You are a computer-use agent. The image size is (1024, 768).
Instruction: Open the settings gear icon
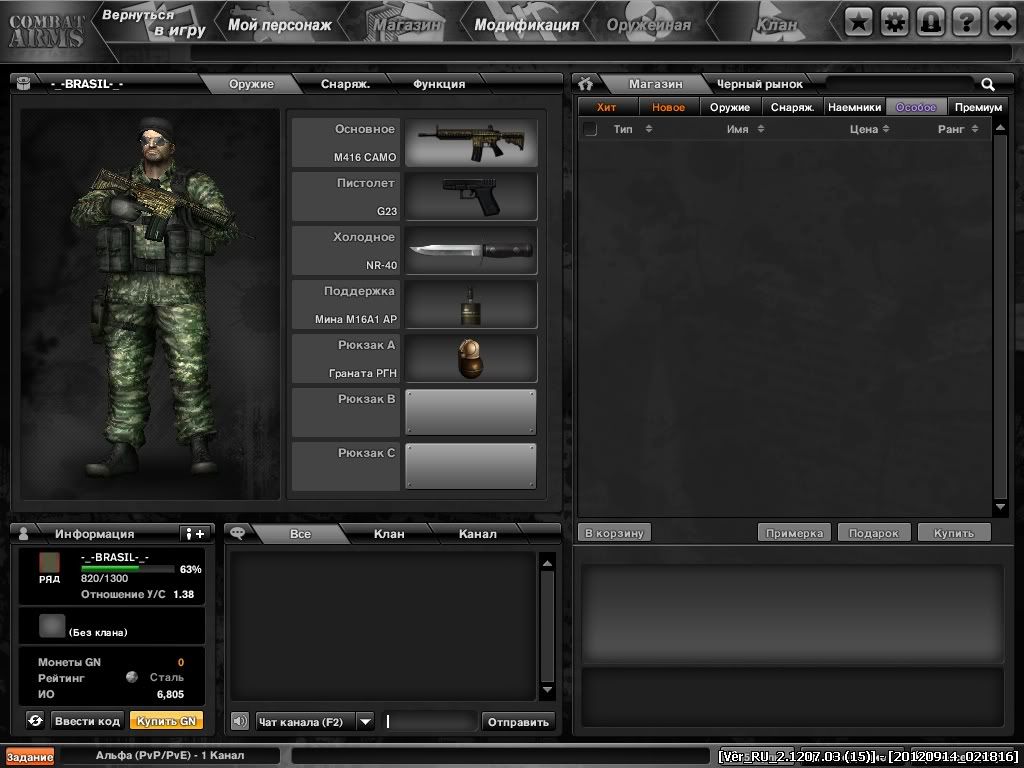[x=893, y=19]
